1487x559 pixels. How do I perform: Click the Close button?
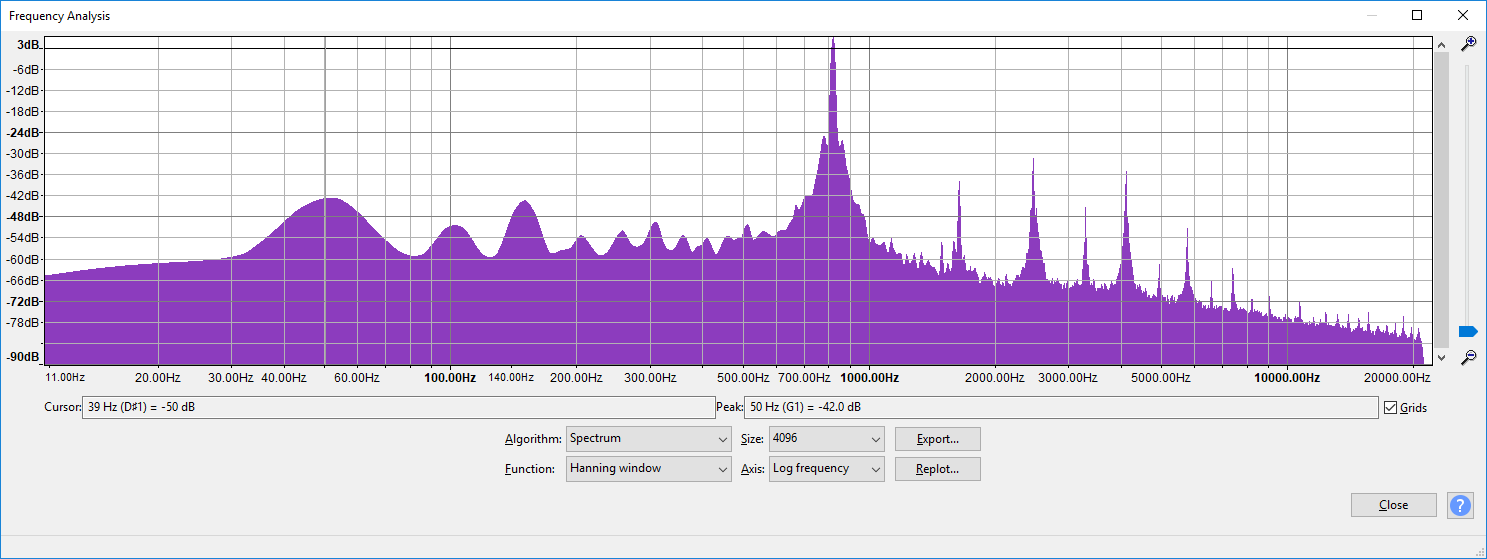(x=1394, y=505)
